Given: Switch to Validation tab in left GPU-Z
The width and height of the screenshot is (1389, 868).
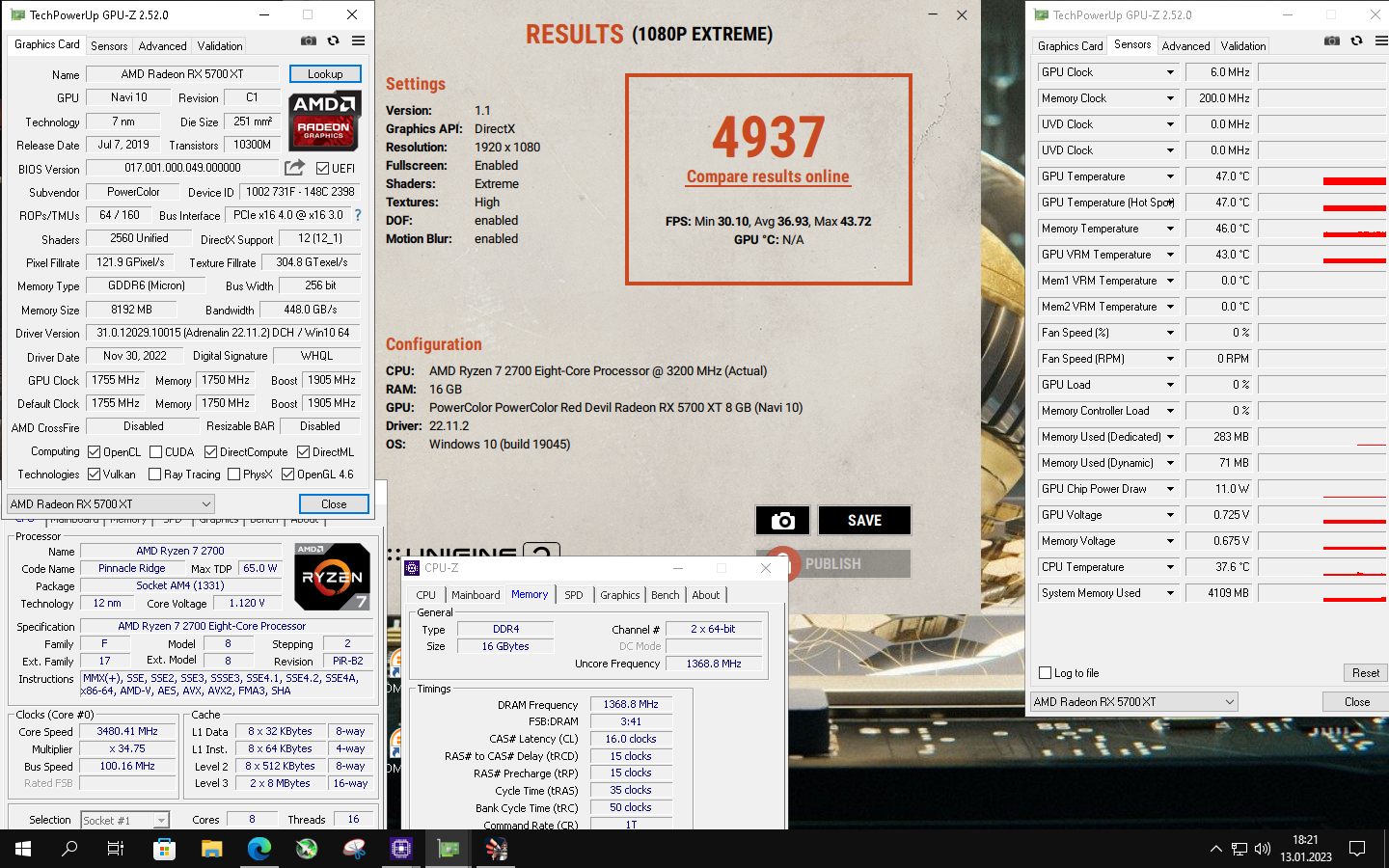Looking at the screenshot, I should click(220, 46).
